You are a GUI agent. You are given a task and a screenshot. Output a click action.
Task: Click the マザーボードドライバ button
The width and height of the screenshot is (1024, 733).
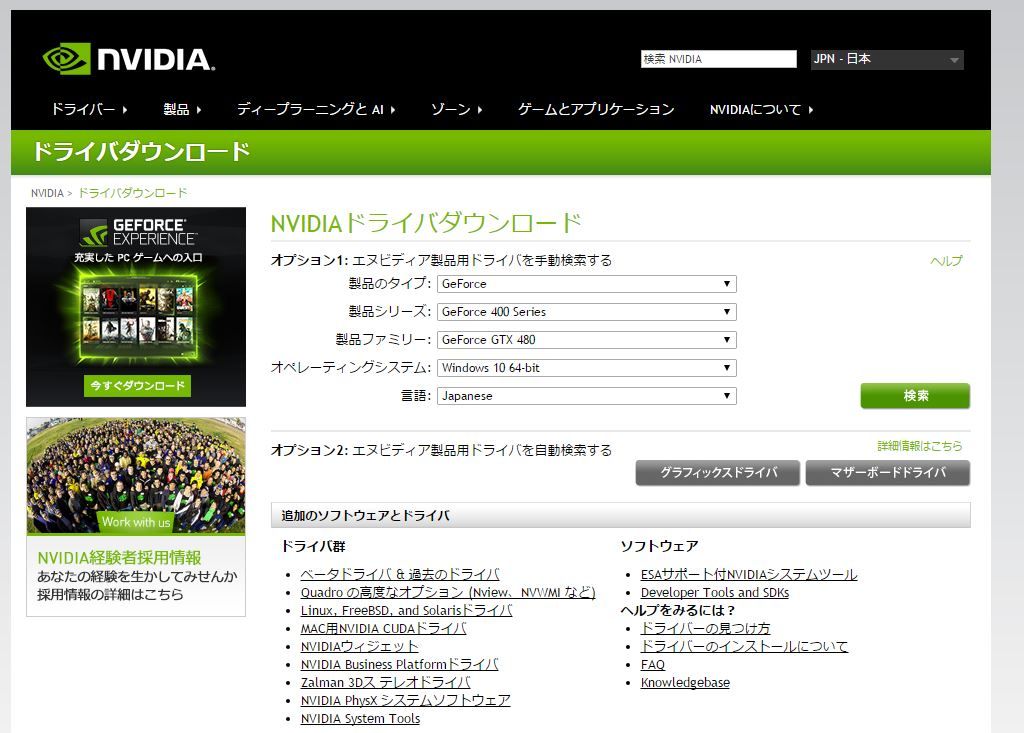pos(888,472)
